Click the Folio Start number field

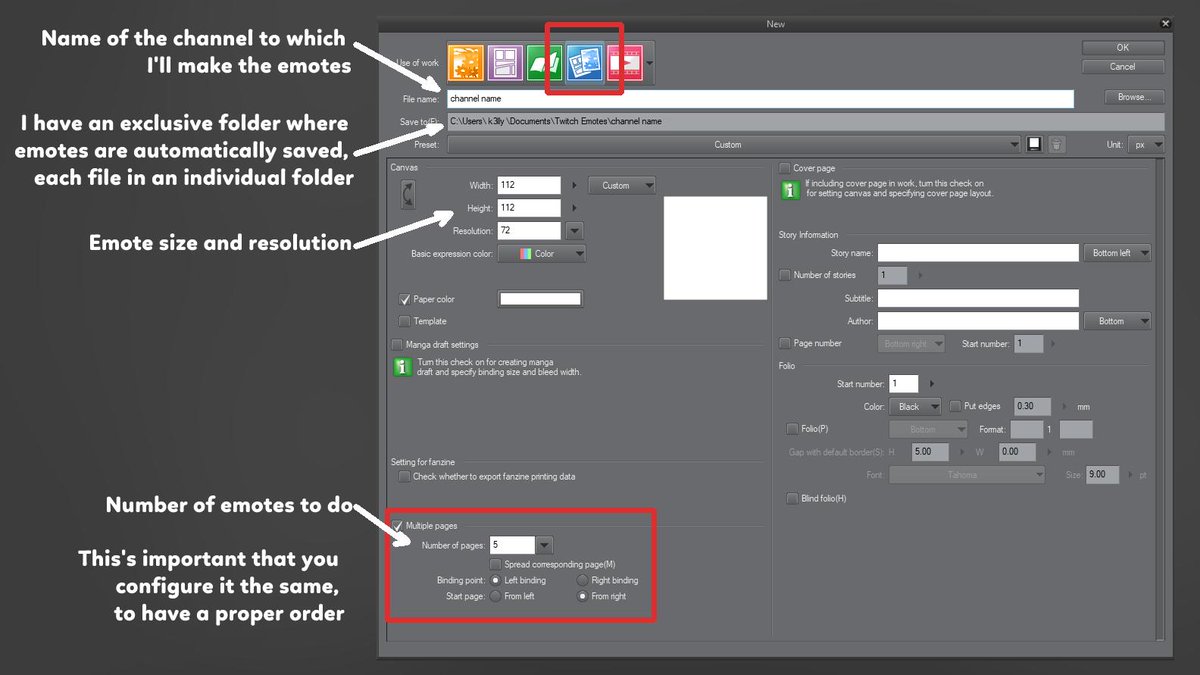(904, 383)
